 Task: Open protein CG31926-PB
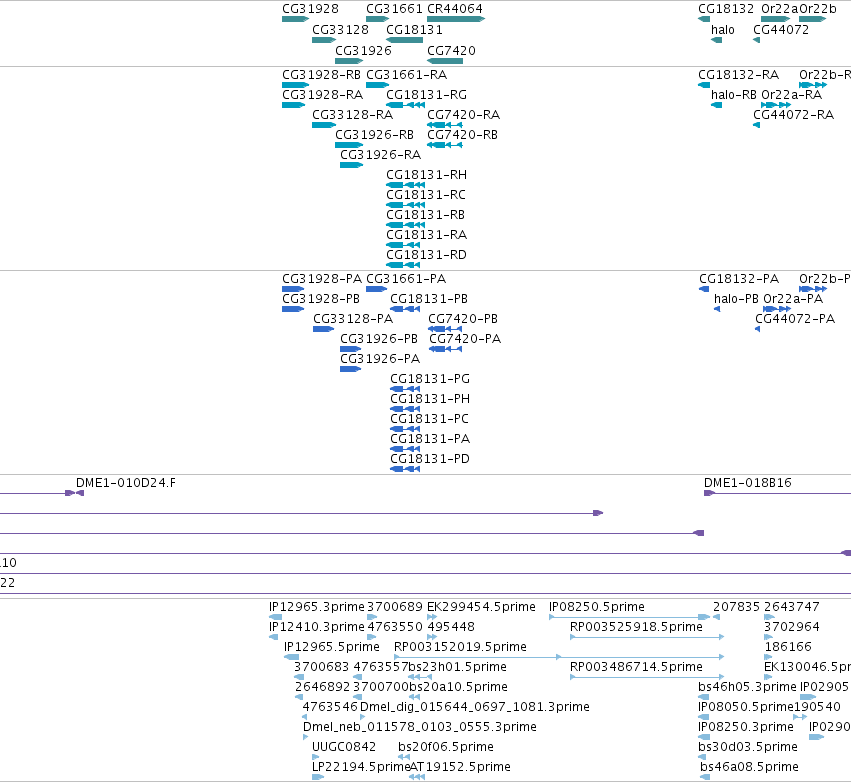(351, 349)
